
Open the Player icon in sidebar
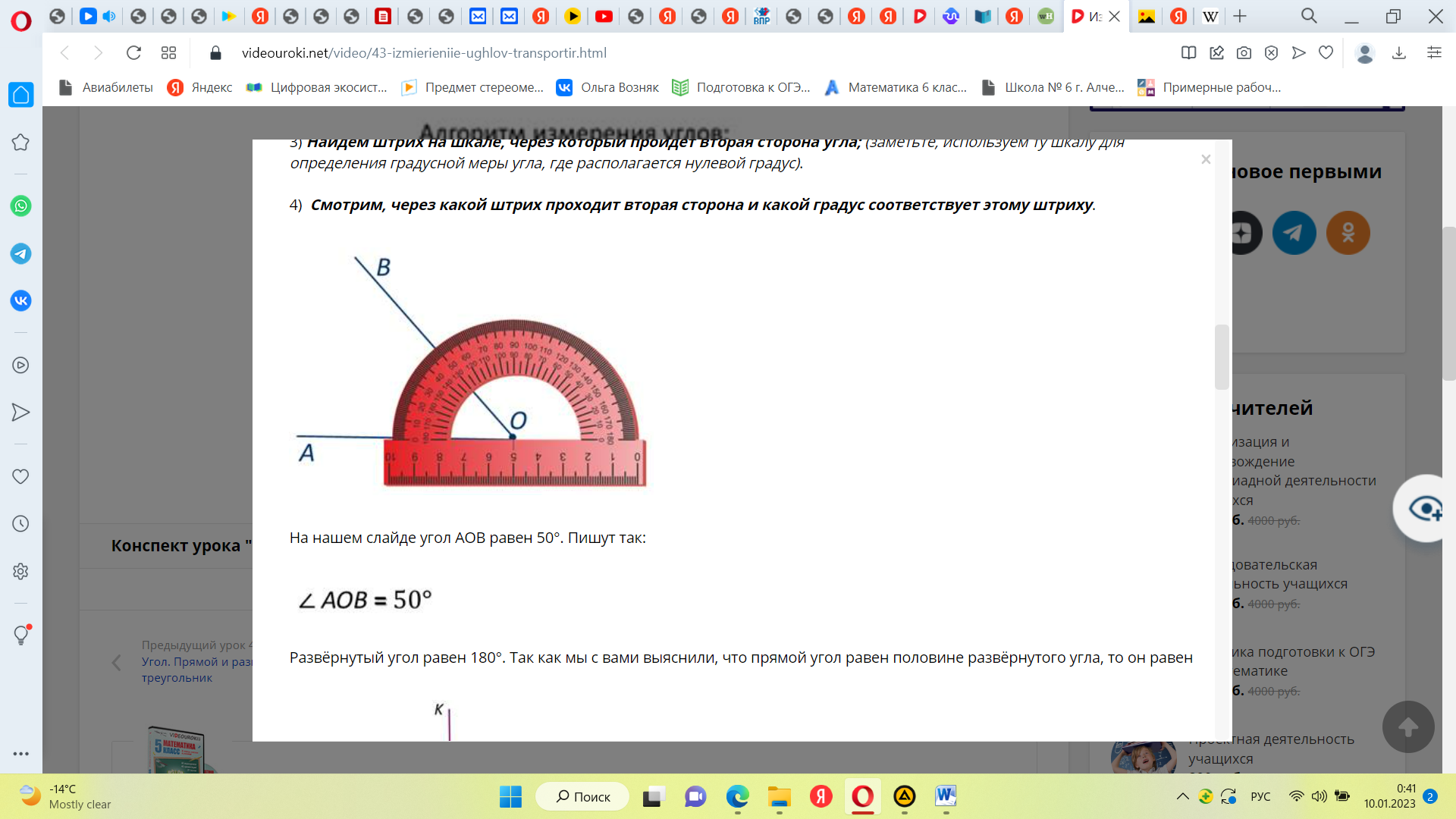pos(20,365)
